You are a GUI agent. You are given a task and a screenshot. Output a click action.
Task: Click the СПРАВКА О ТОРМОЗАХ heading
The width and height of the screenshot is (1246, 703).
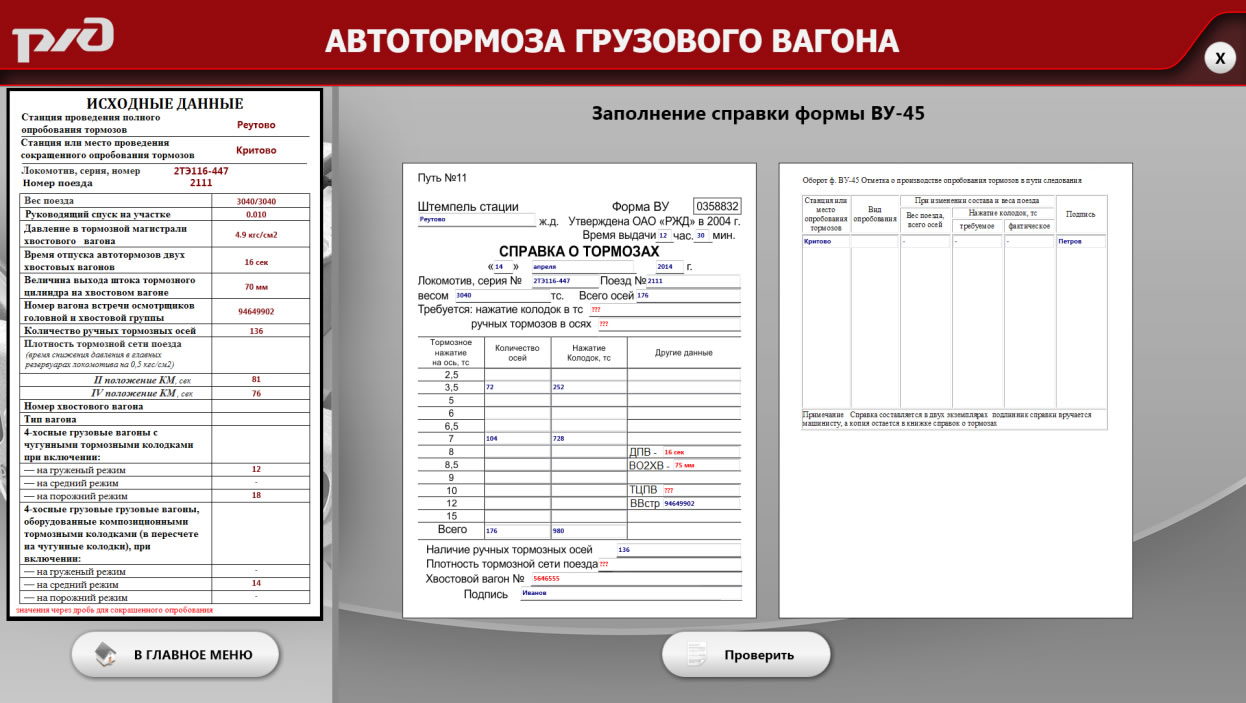(579, 251)
